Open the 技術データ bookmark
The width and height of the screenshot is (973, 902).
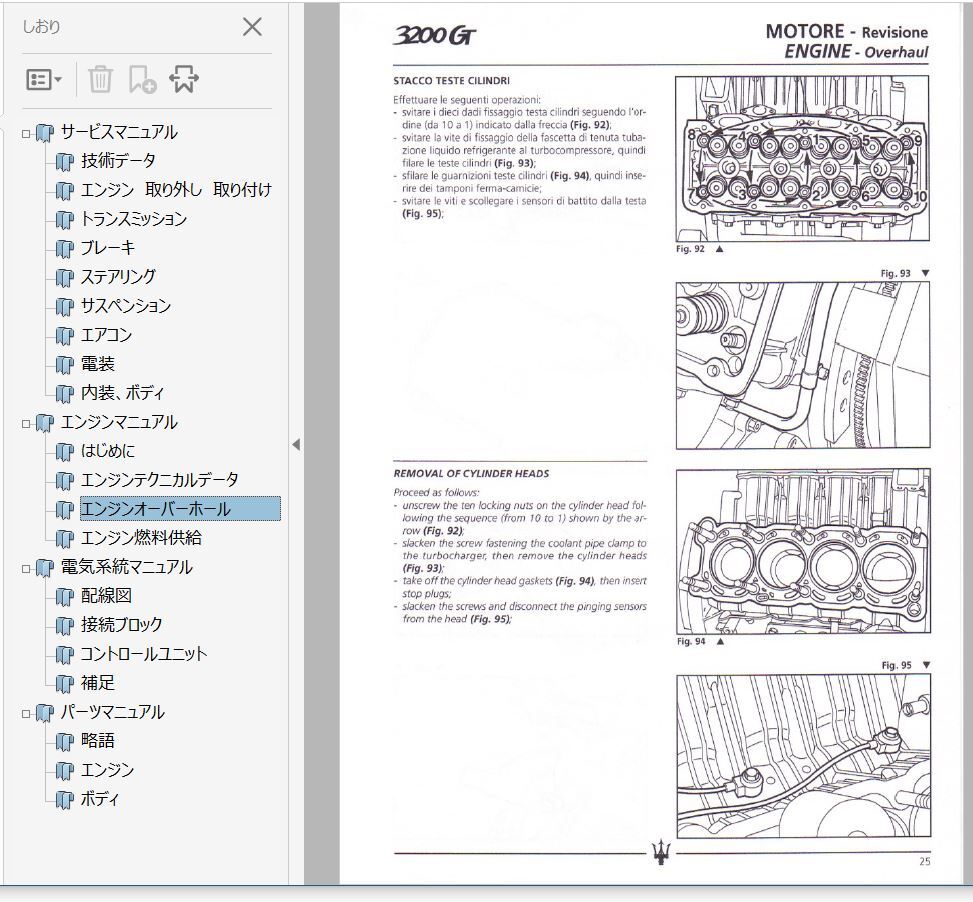click(x=119, y=161)
